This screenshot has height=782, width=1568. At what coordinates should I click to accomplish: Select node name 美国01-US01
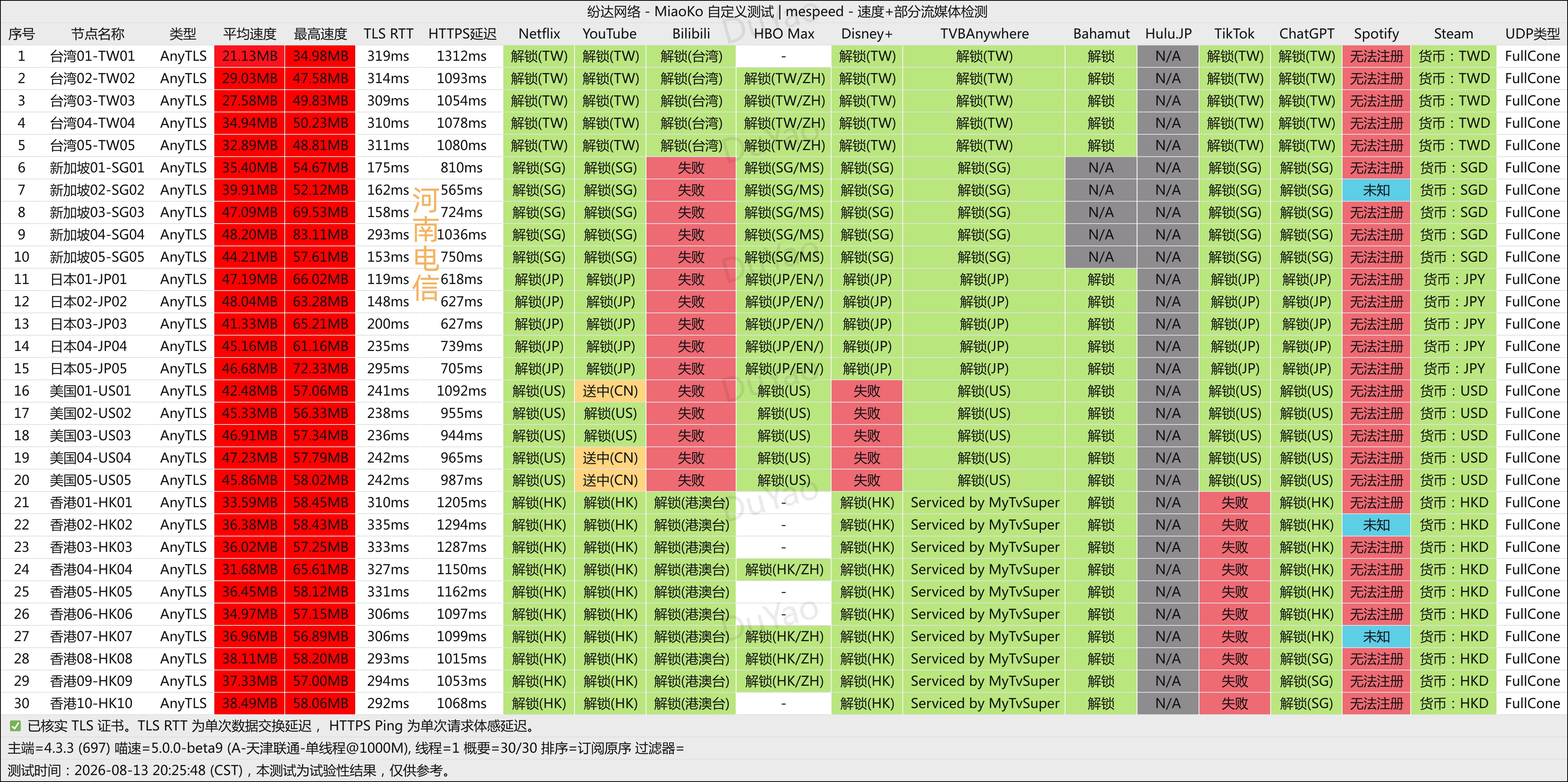click(91, 391)
